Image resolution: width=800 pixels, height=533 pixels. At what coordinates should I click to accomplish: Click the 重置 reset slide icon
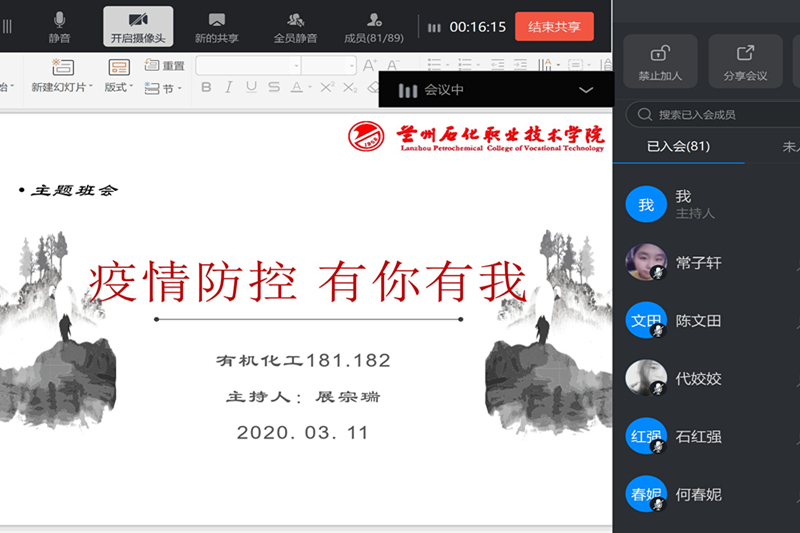(x=165, y=66)
